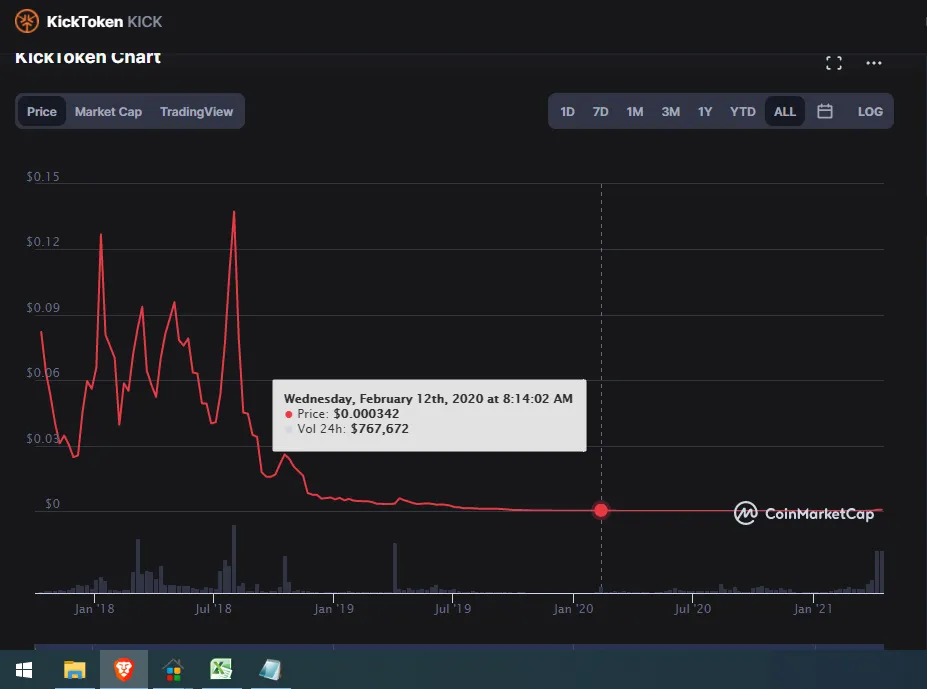This screenshot has height=689, width=927.
Task: Click the tall July 2018 volume bar
Action: pos(234,559)
